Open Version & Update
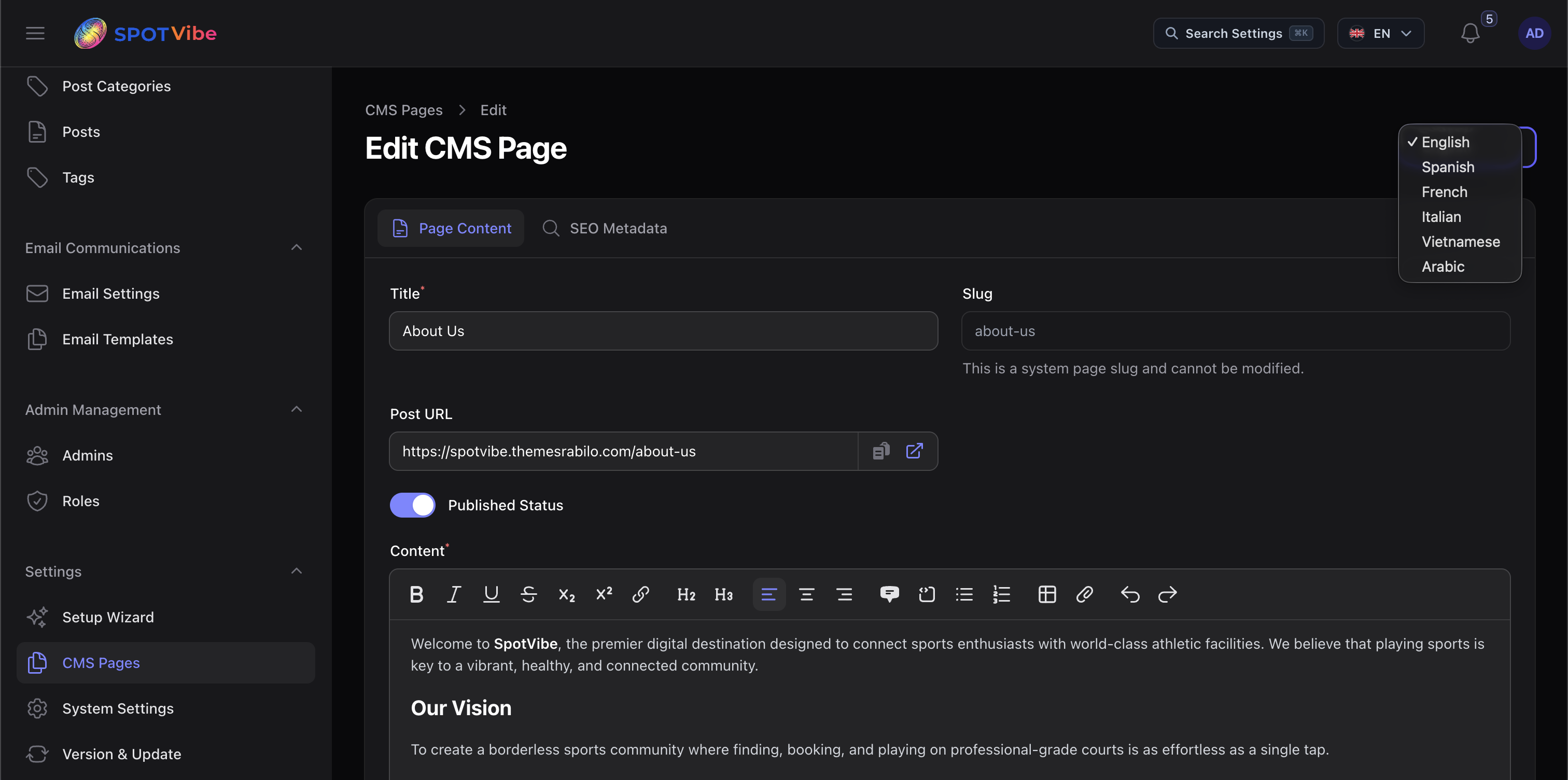 click(x=165, y=755)
